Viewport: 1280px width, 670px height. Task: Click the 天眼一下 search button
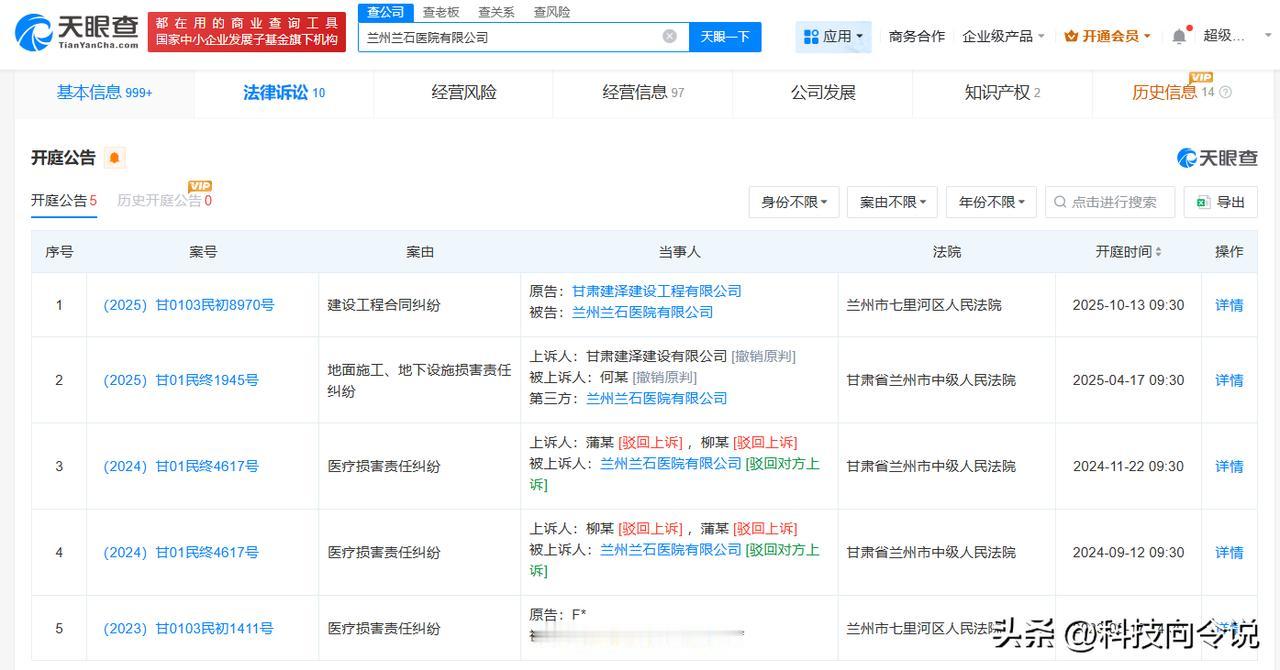(x=725, y=37)
